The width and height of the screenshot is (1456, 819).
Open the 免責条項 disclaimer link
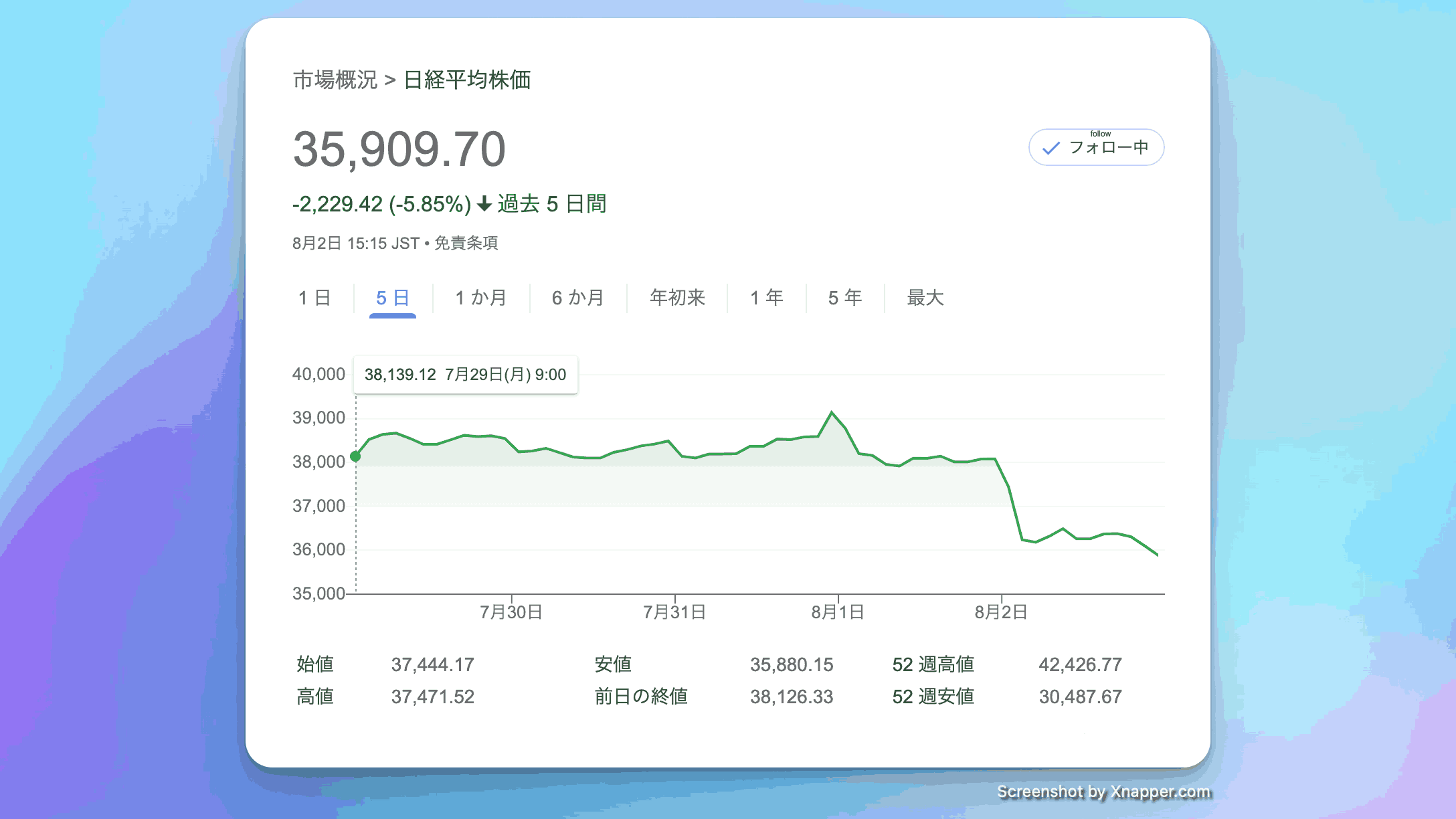click(466, 243)
